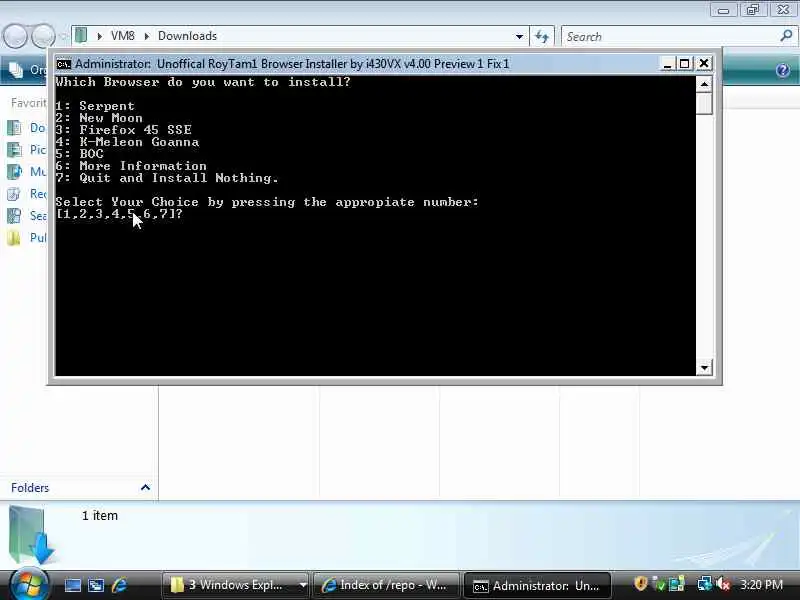
Task: Click the address bar folder icon
Action: pos(81,36)
